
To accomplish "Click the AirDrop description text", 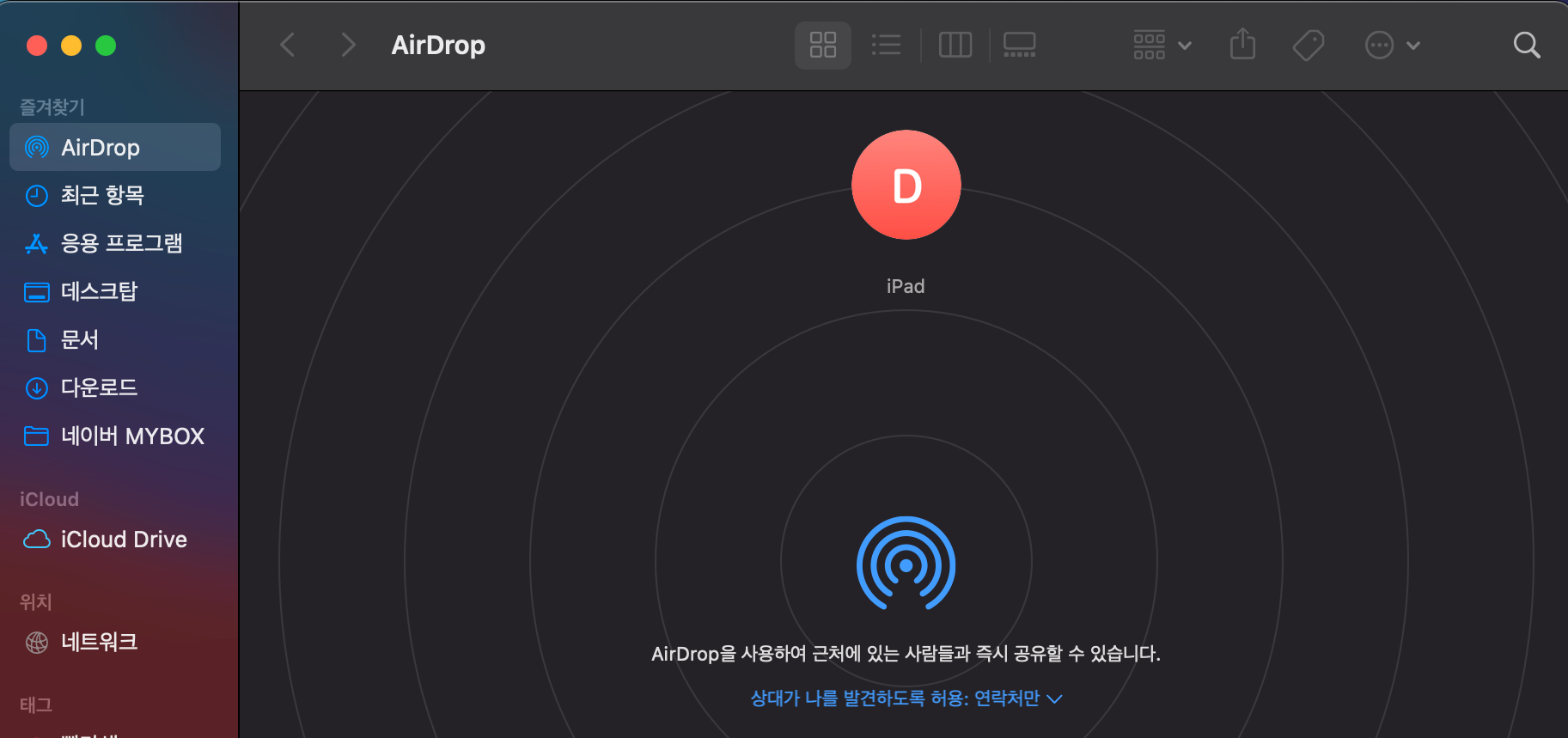I will [x=906, y=654].
